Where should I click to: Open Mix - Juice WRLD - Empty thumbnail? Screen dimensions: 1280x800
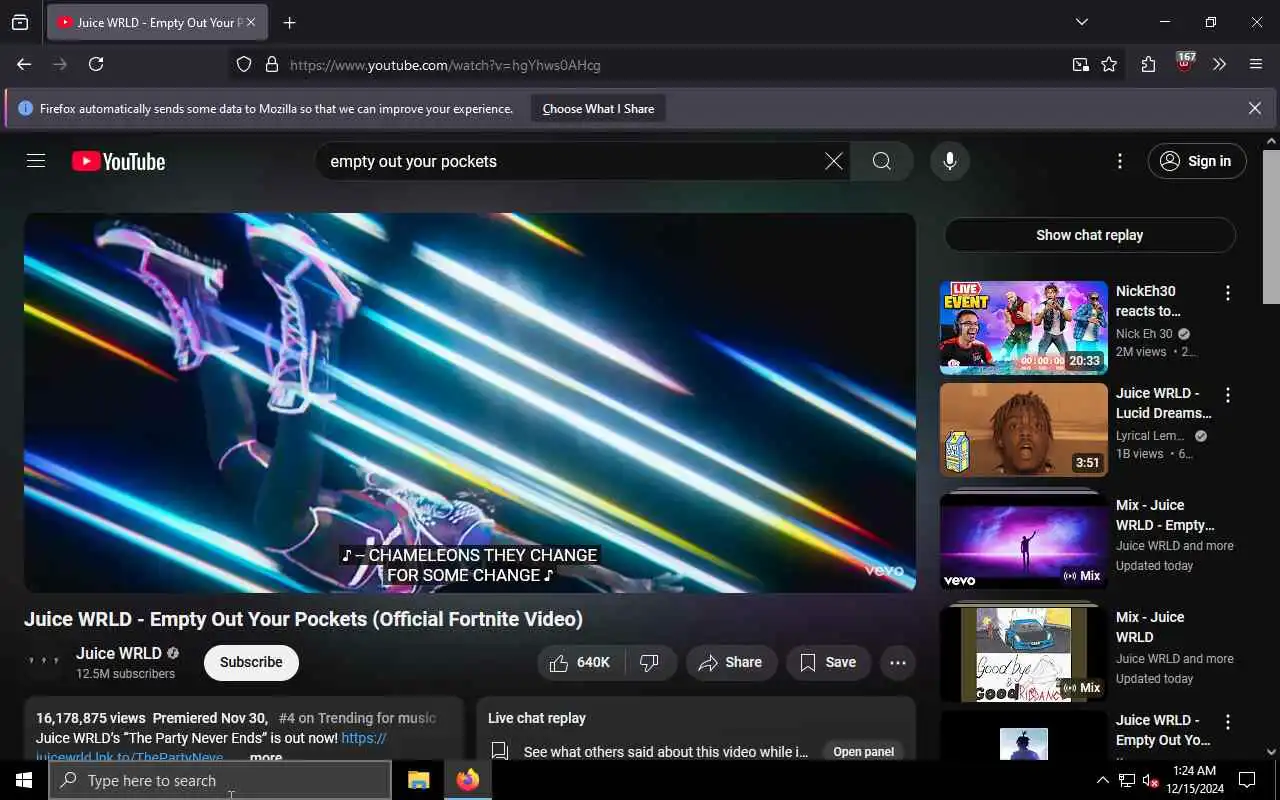tap(1024, 541)
